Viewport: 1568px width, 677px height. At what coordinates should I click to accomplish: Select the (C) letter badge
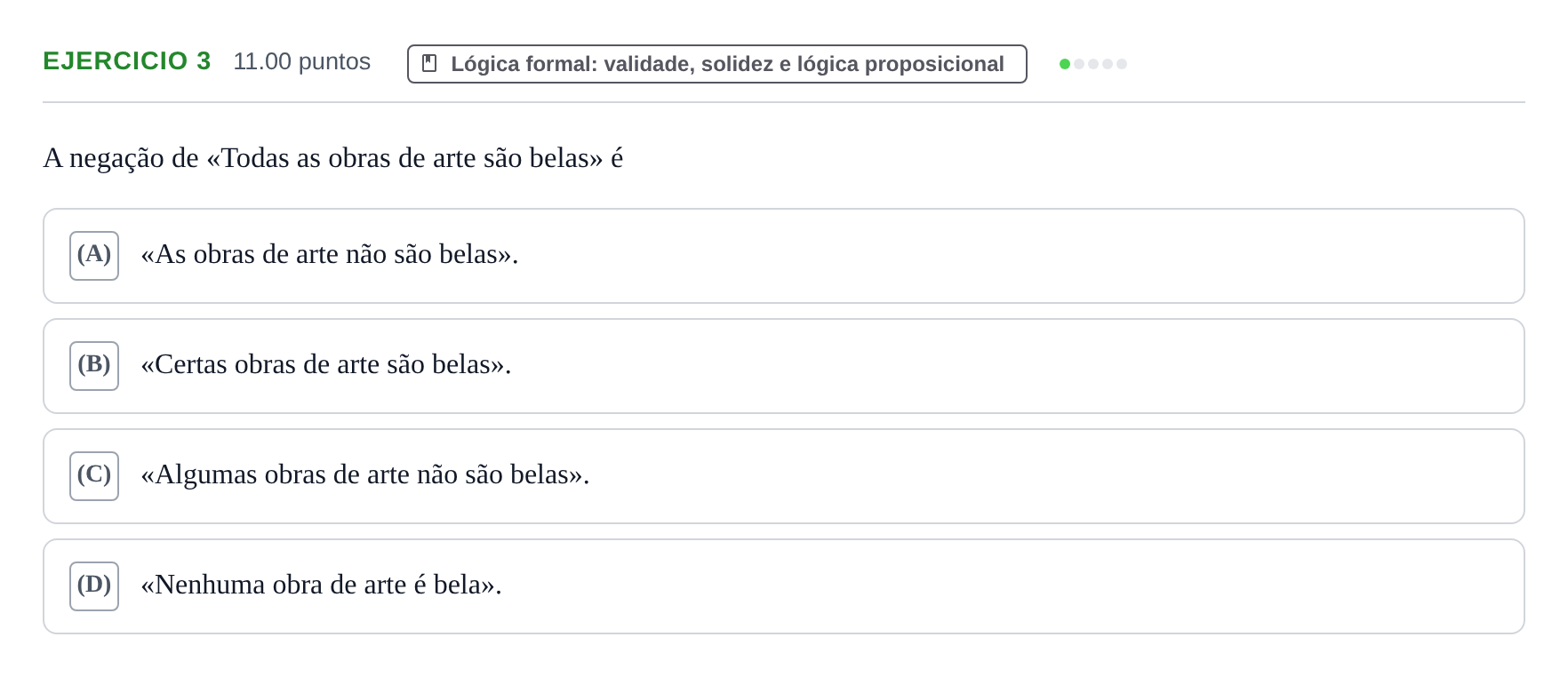pyautogui.click(x=94, y=476)
